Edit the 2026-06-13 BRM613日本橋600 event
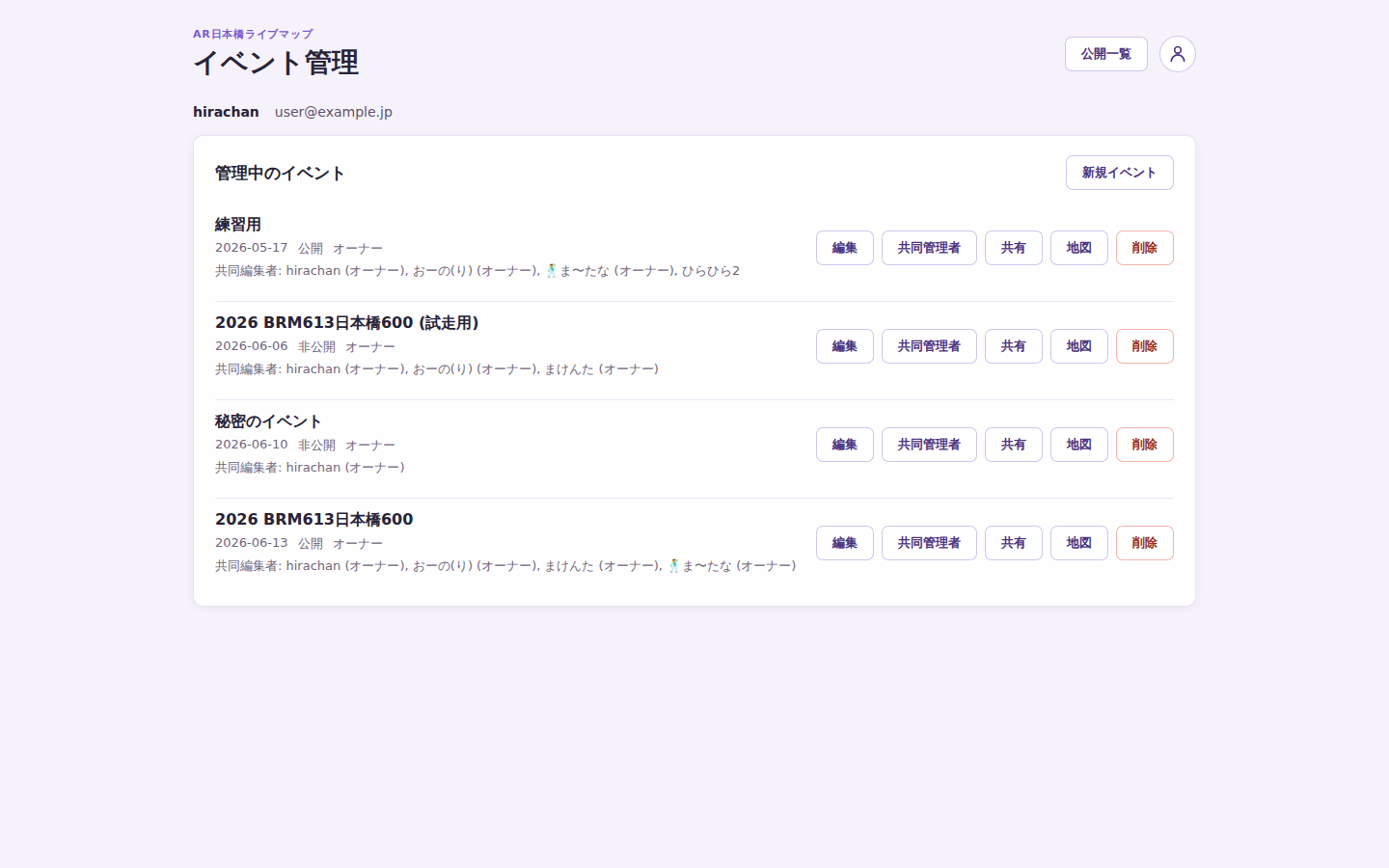Image resolution: width=1389 pixels, height=868 pixels. click(x=844, y=543)
